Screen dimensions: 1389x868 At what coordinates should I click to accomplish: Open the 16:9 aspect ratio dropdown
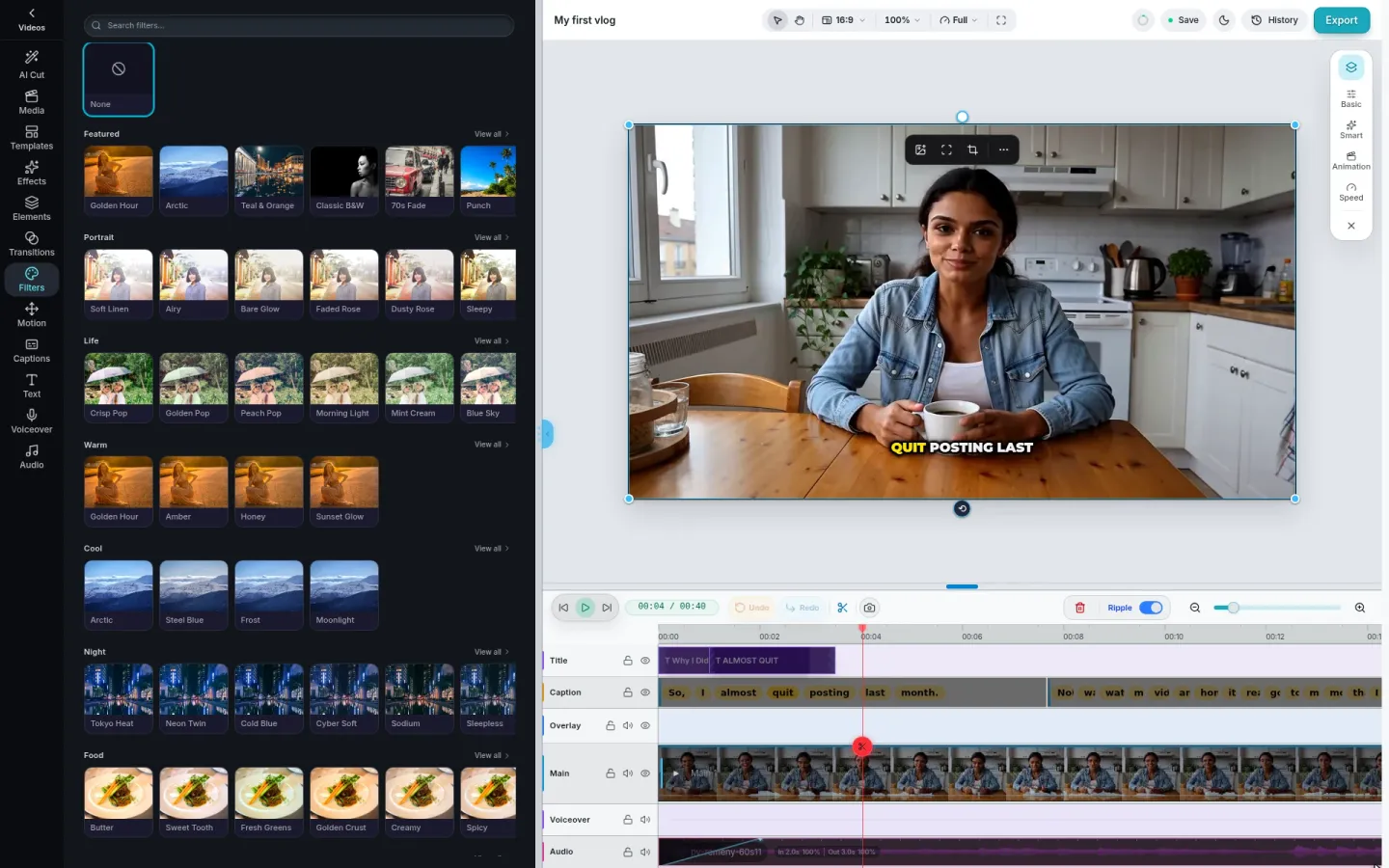tap(843, 20)
